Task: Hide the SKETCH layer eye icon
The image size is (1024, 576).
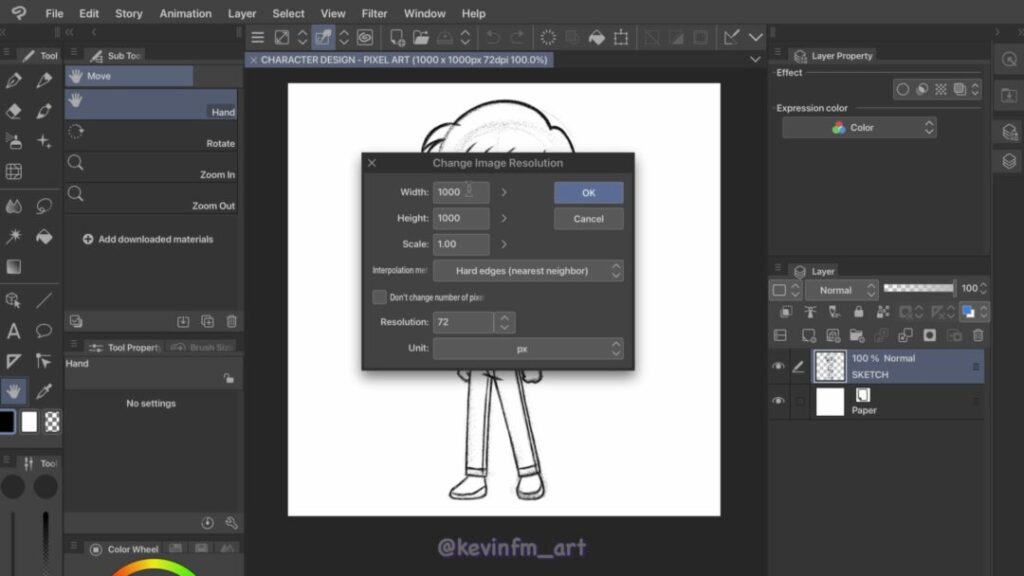Action: tap(778, 367)
